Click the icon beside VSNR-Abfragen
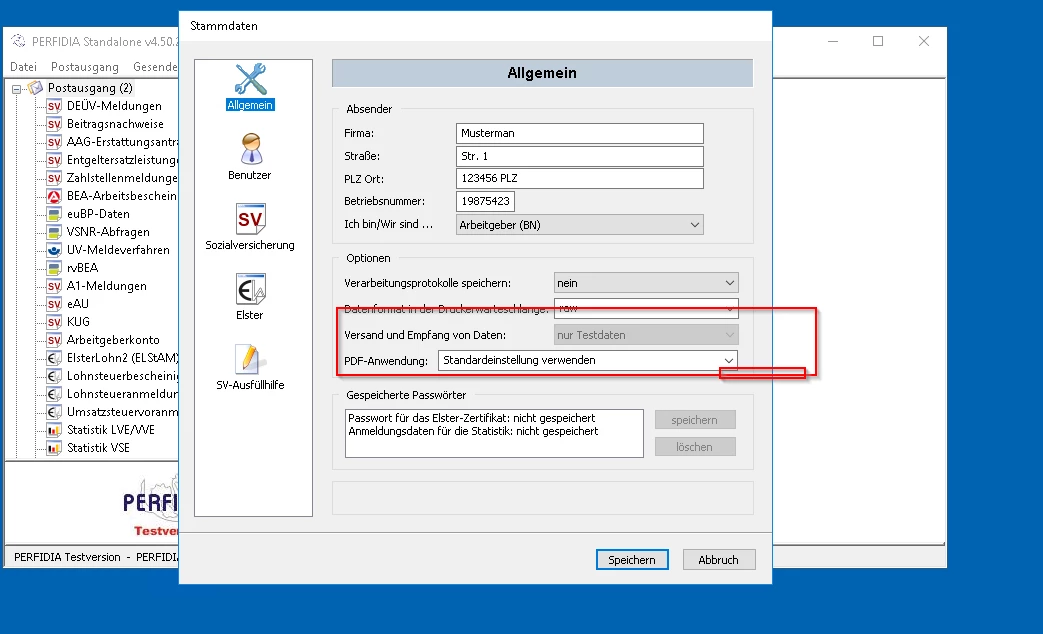The width and height of the screenshot is (1043, 634). click(55, 232)
